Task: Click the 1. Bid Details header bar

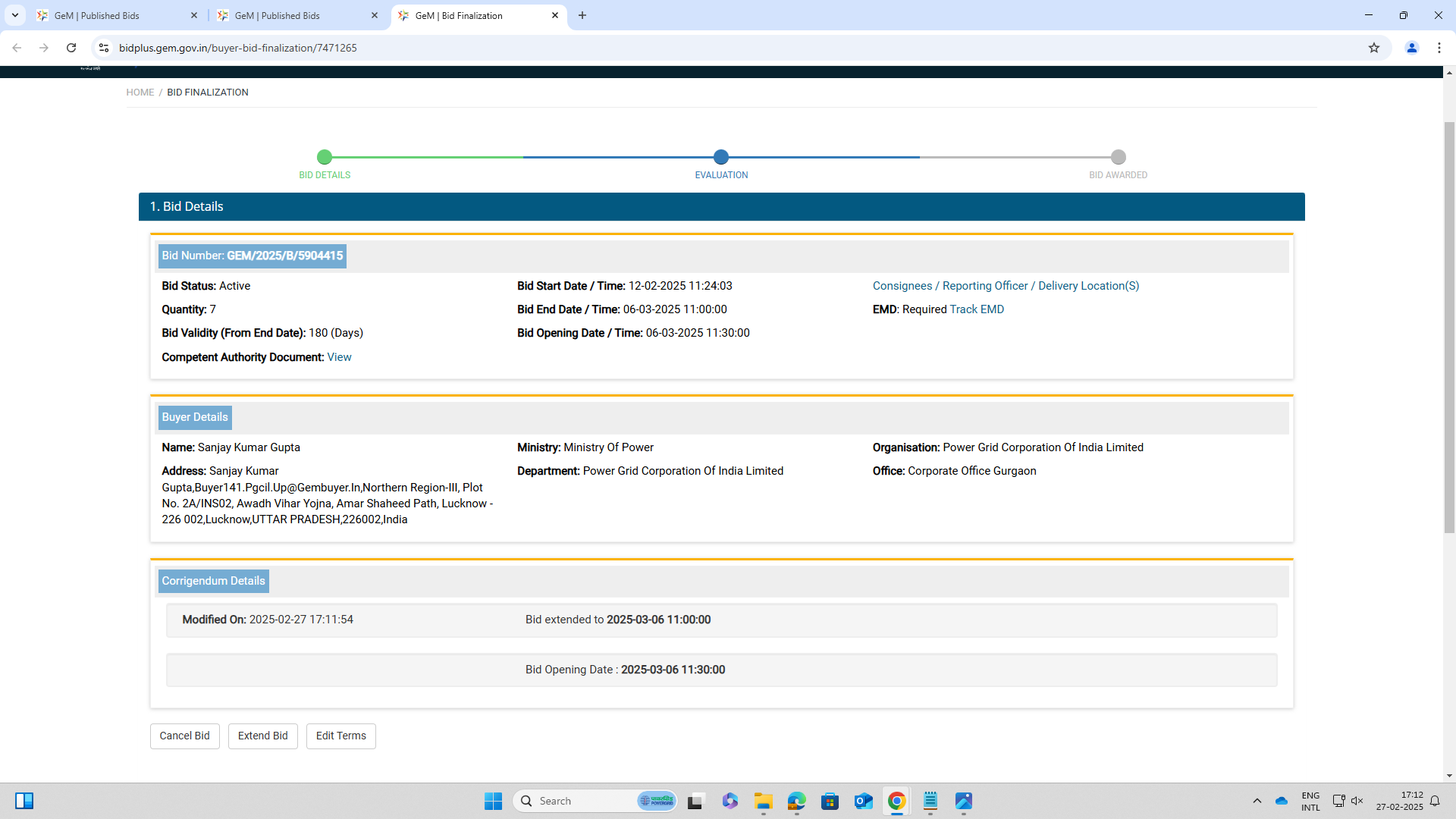Action: click(722, 207)
